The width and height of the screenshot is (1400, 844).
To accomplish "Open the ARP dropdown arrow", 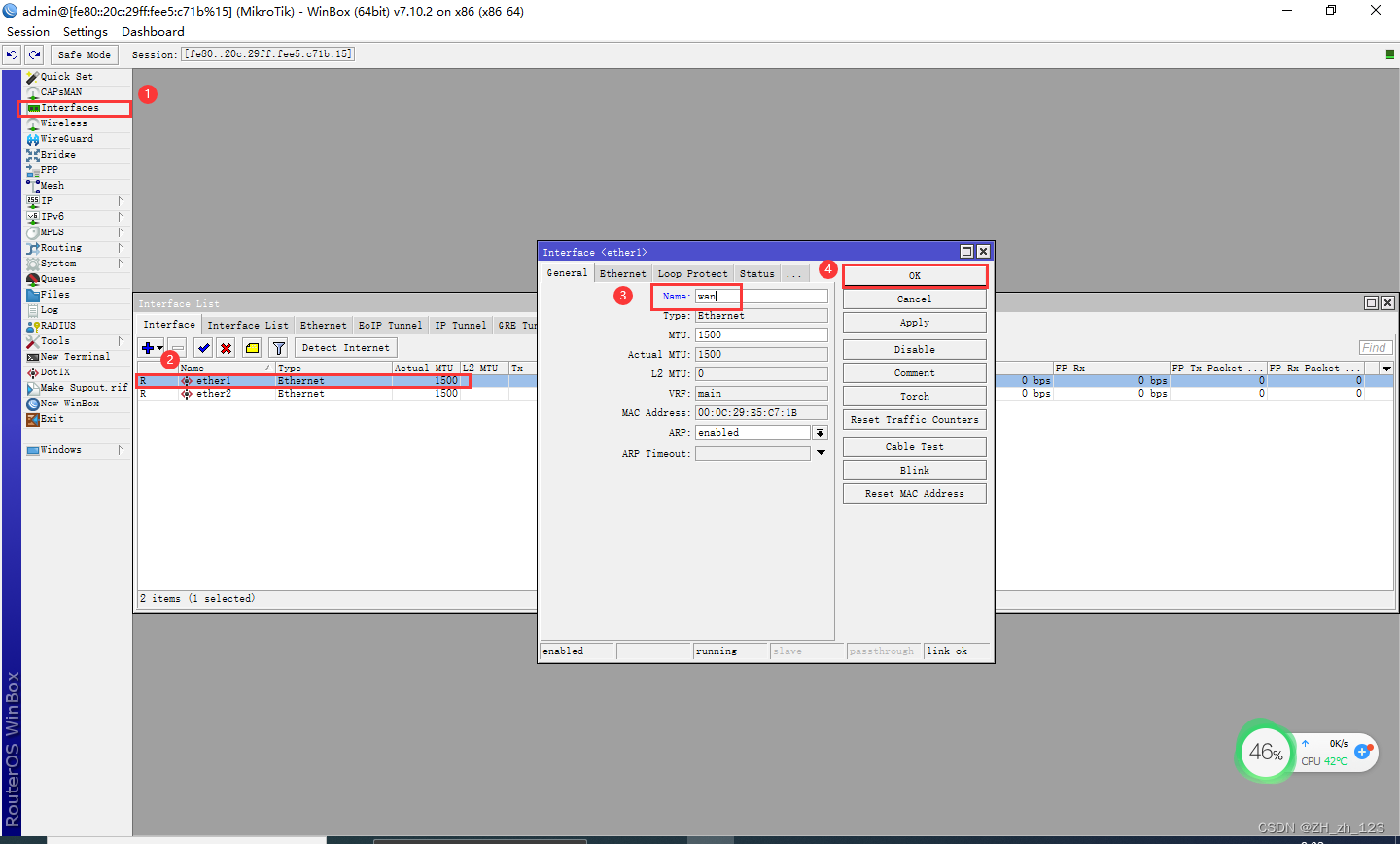I will tap(821, 433).
